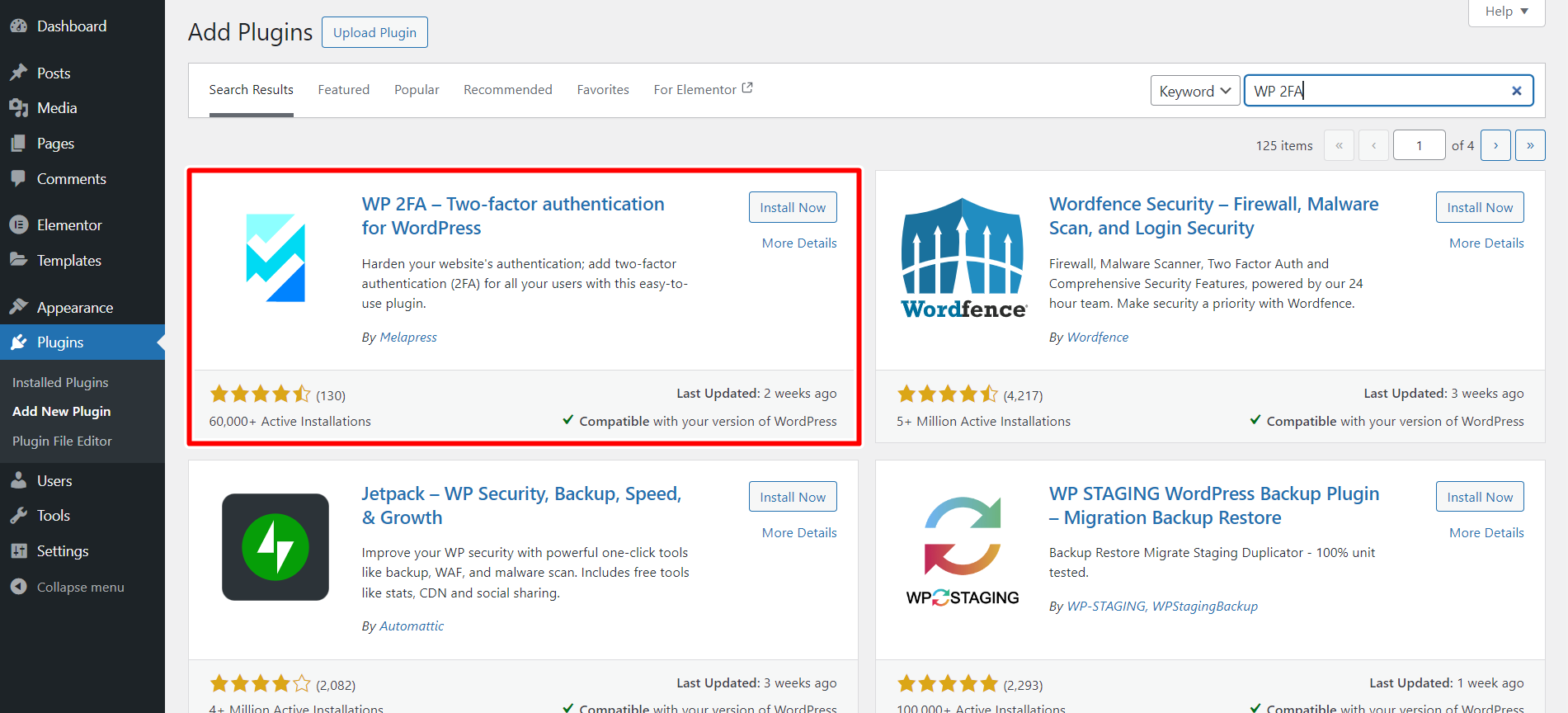Visit the Automattic author link
Image resolution: width=1568 pixels, height=713 pixels.
[412, 626]
